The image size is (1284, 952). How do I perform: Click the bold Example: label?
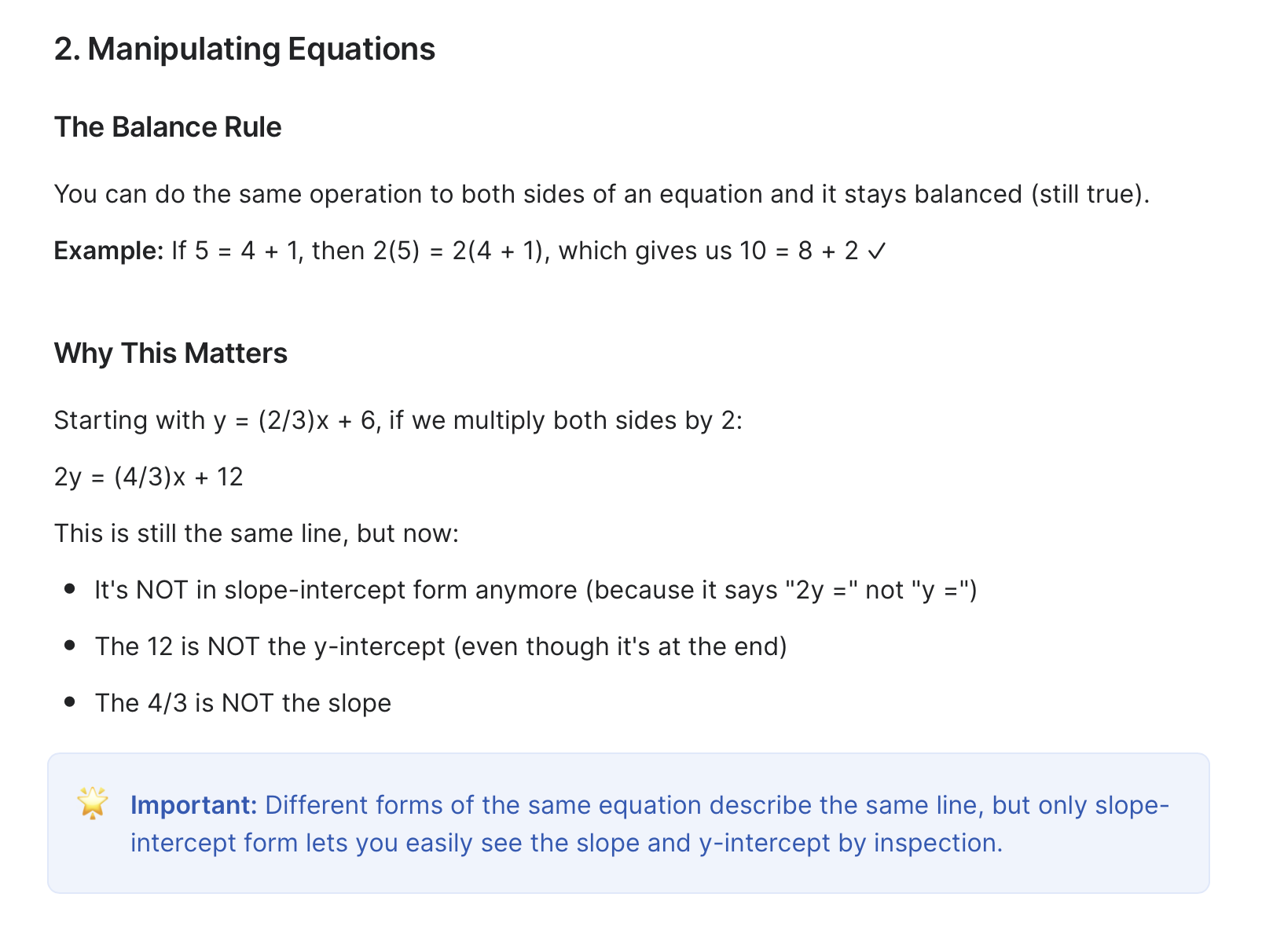108,251
